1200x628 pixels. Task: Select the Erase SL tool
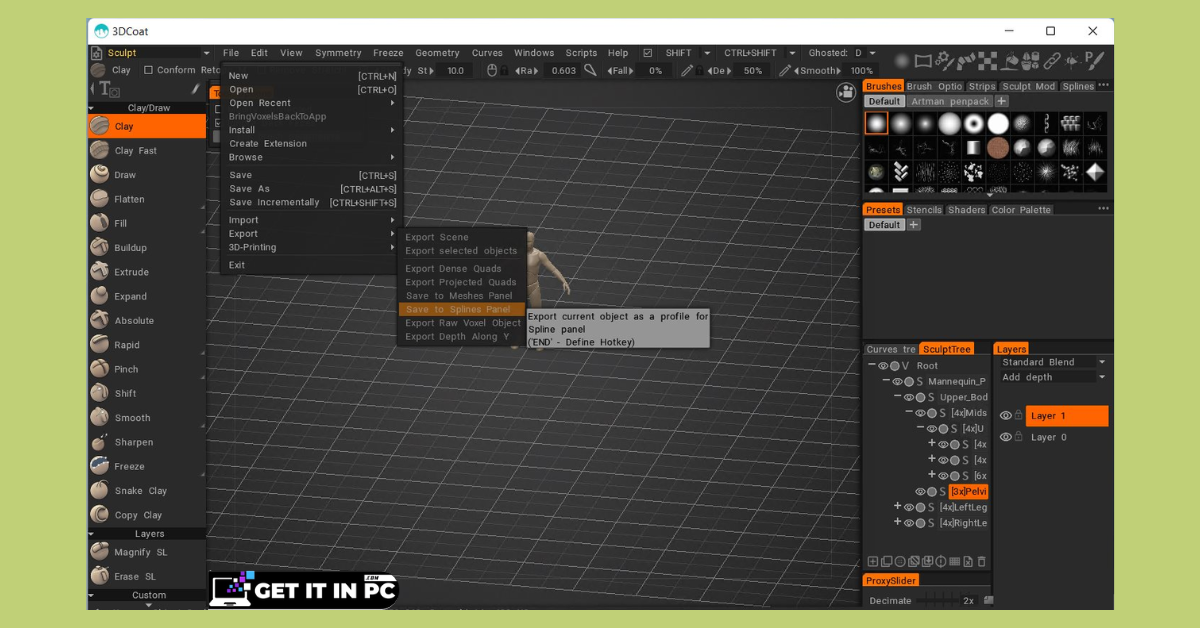147,576
